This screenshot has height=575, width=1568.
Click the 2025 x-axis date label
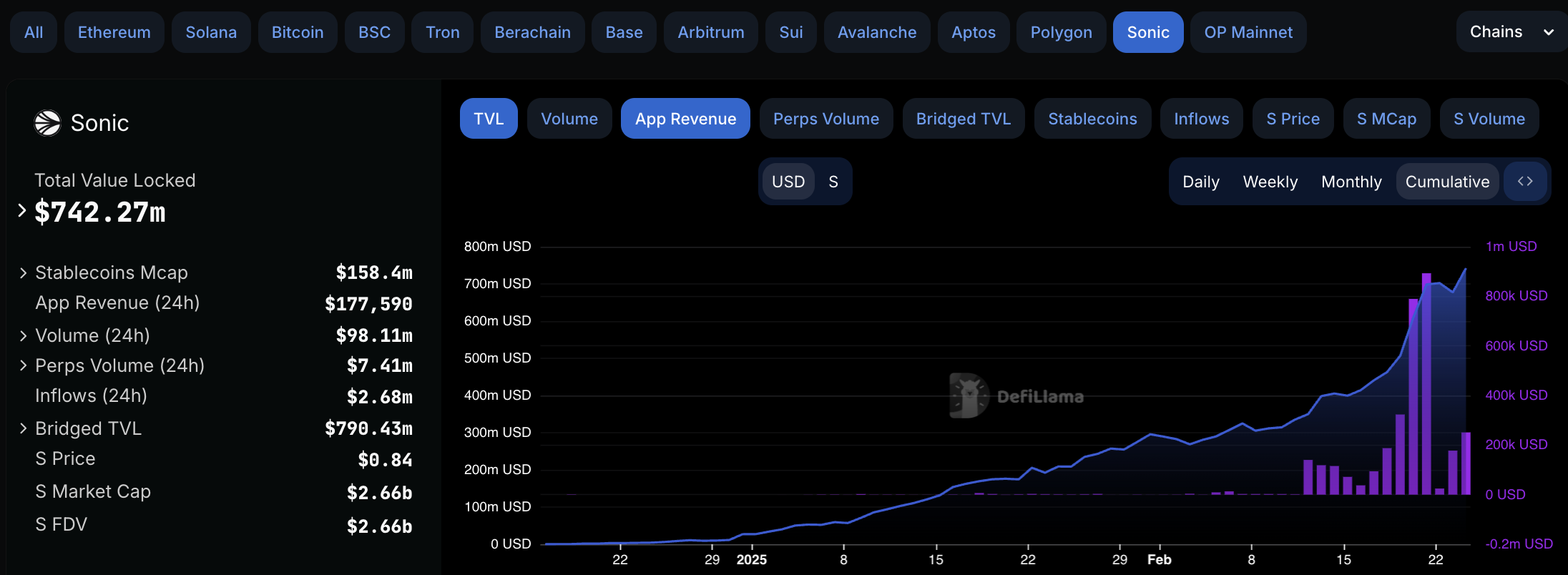[x=752, y=559]
